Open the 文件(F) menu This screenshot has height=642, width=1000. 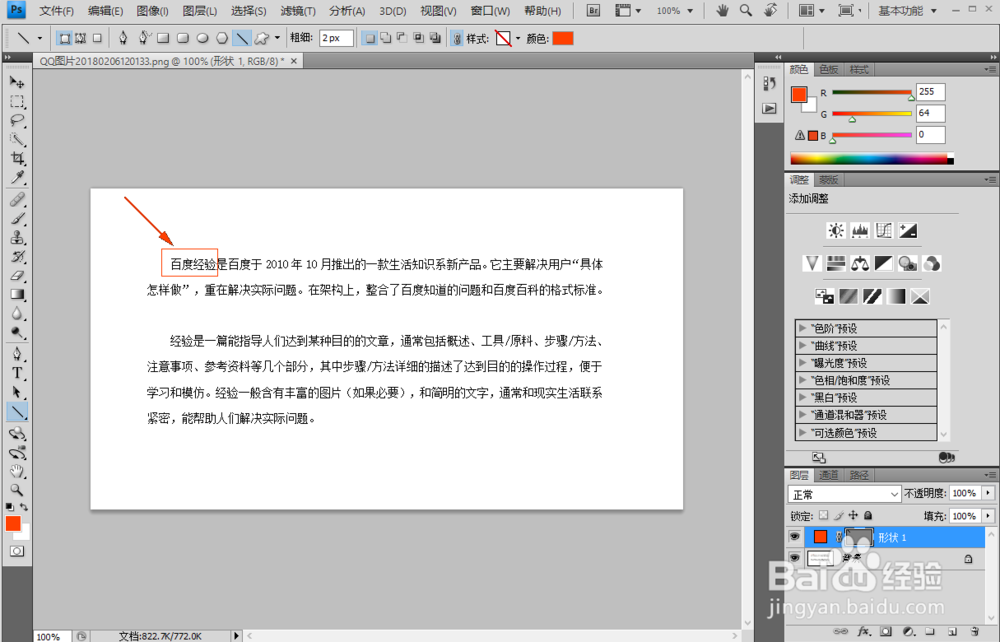[x=56, y=11]
